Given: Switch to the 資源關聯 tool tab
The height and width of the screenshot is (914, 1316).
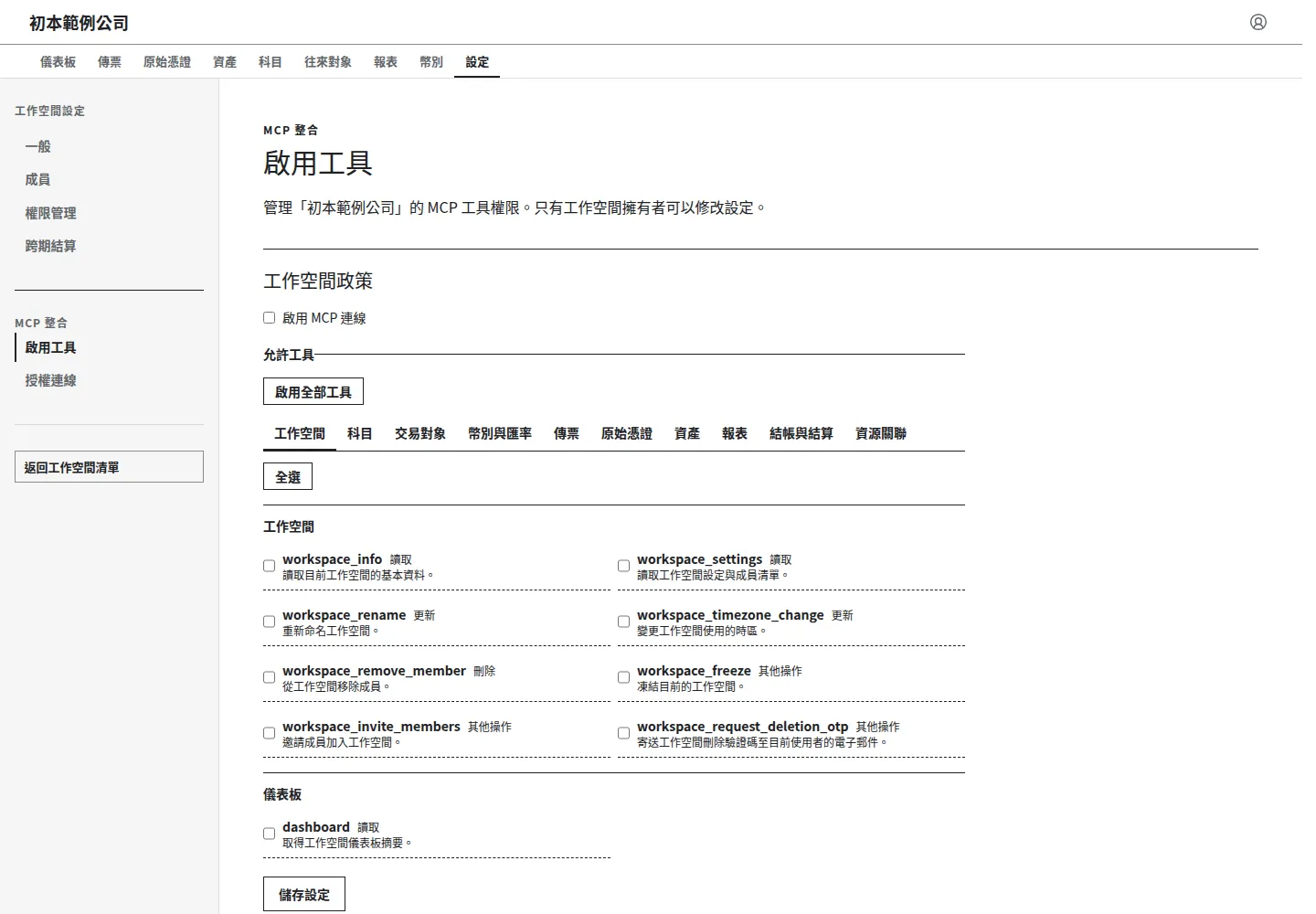Looking at the screenshot, I should coord(881,434).
